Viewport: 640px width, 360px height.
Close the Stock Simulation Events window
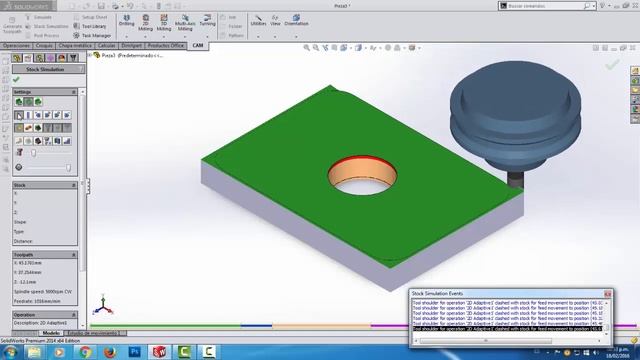(x=607, y=294)
